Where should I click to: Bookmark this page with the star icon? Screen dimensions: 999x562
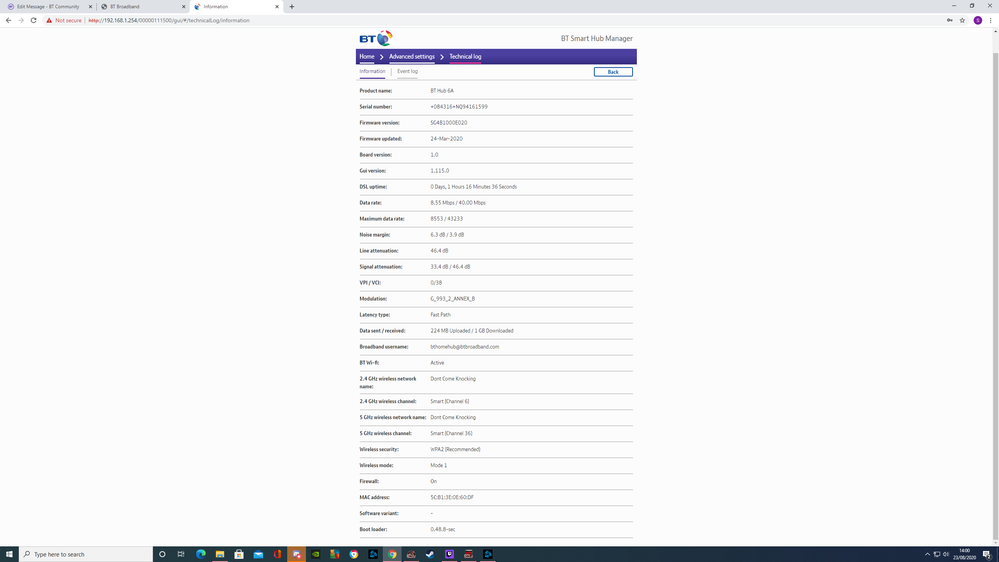coord(962,20)
